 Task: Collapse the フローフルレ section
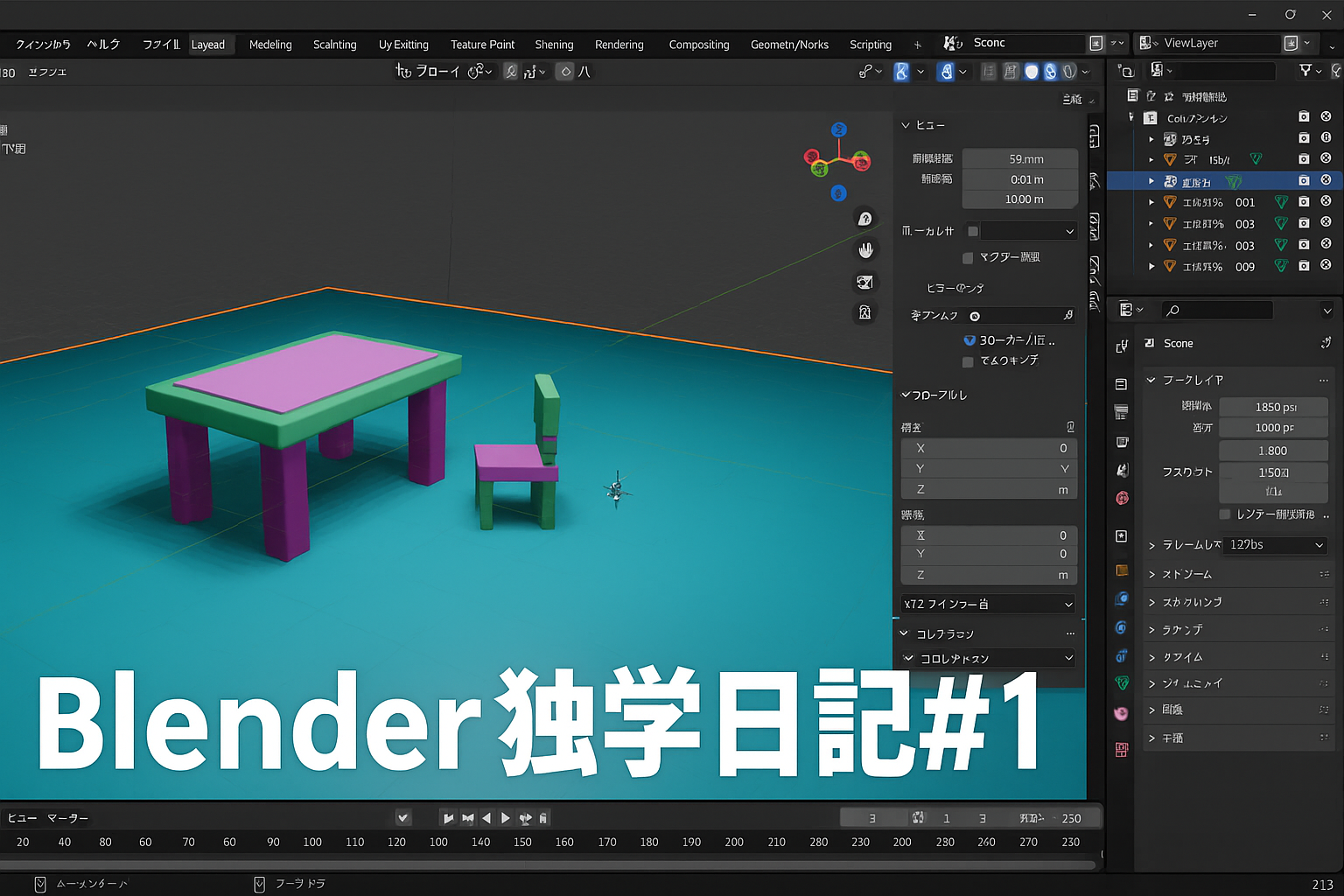pyautogui.click(x=934, y=395)
